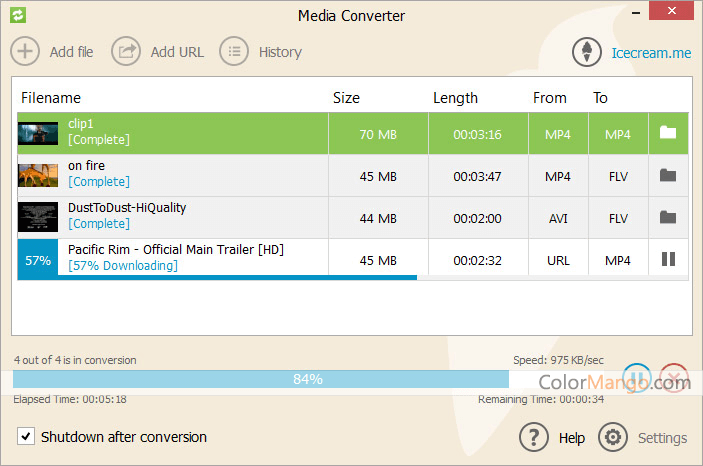
Task: Open output folder for on fire
Action: 668,176
